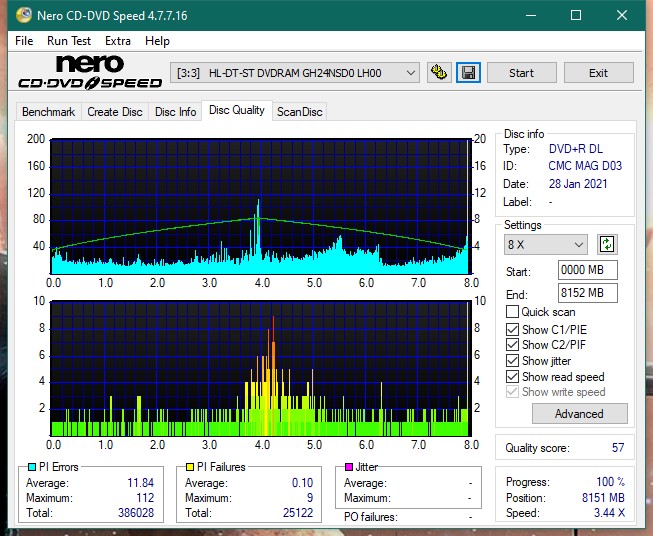
Task: Maximize the Nero window
Action: click(576, 15)
